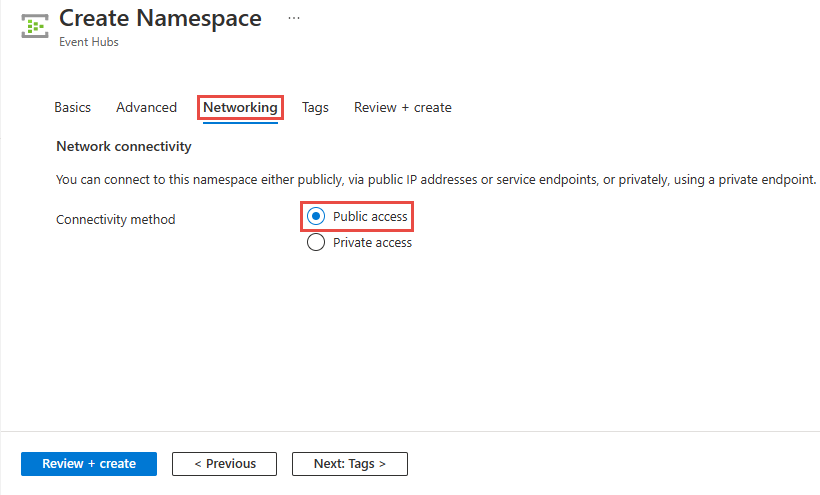Select the Public access radio button
This screenshot has width=820, height=495.
coord(316,217)
